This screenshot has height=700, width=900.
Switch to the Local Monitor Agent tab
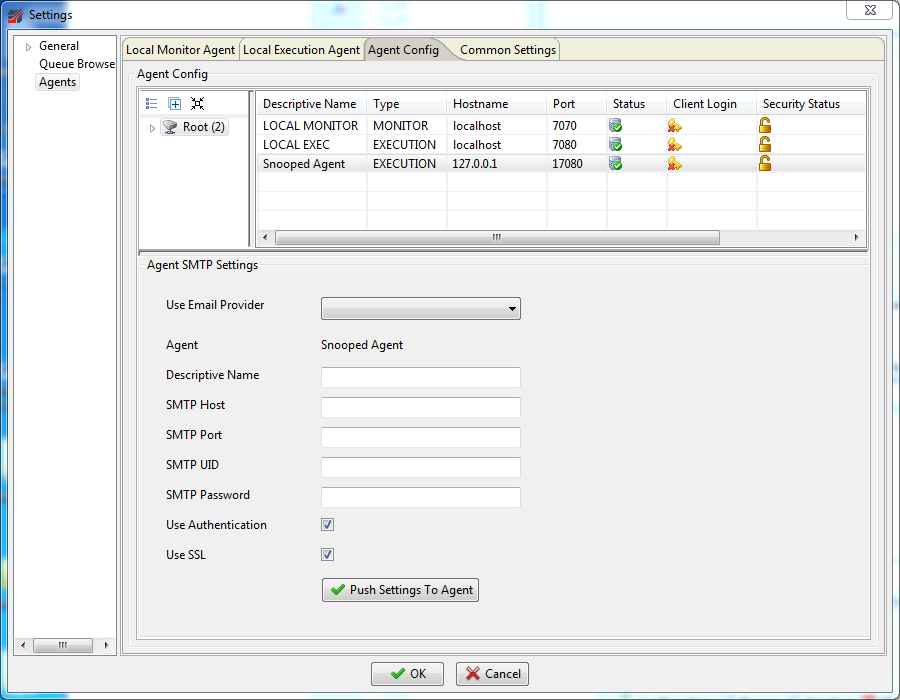click(x=180, y=50)
